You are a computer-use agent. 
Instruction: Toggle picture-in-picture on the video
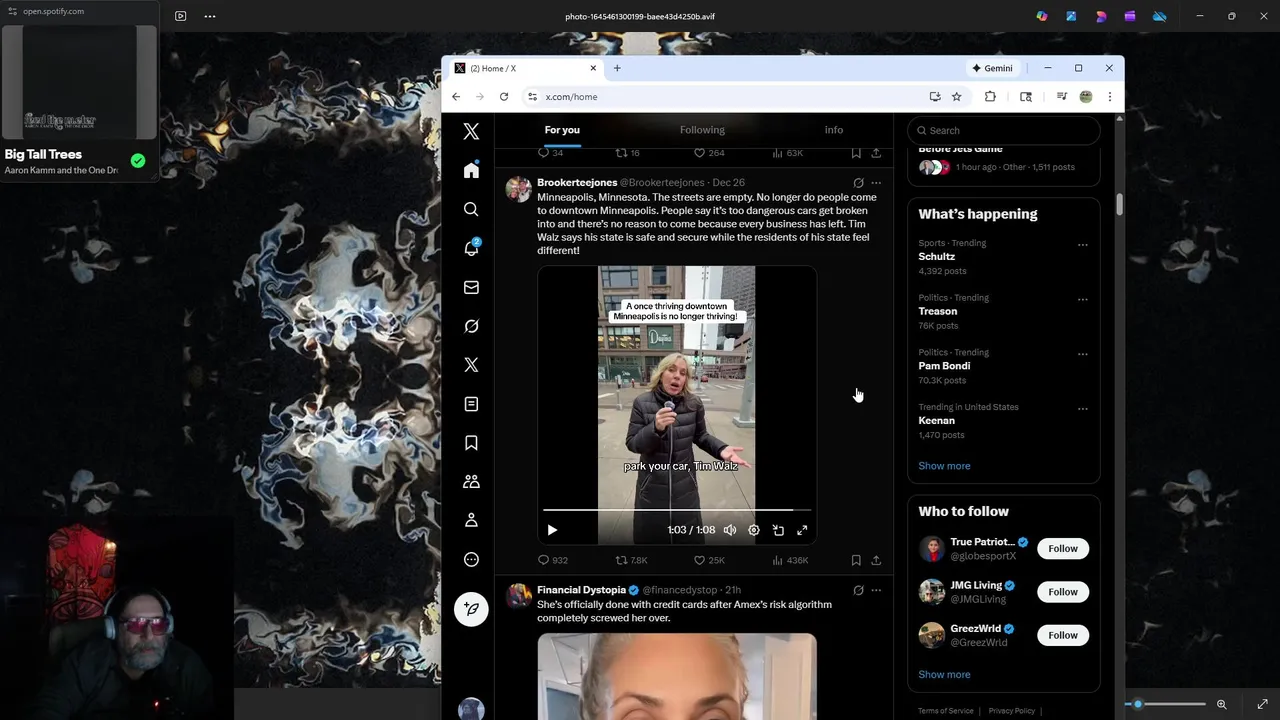coord(778,530)
